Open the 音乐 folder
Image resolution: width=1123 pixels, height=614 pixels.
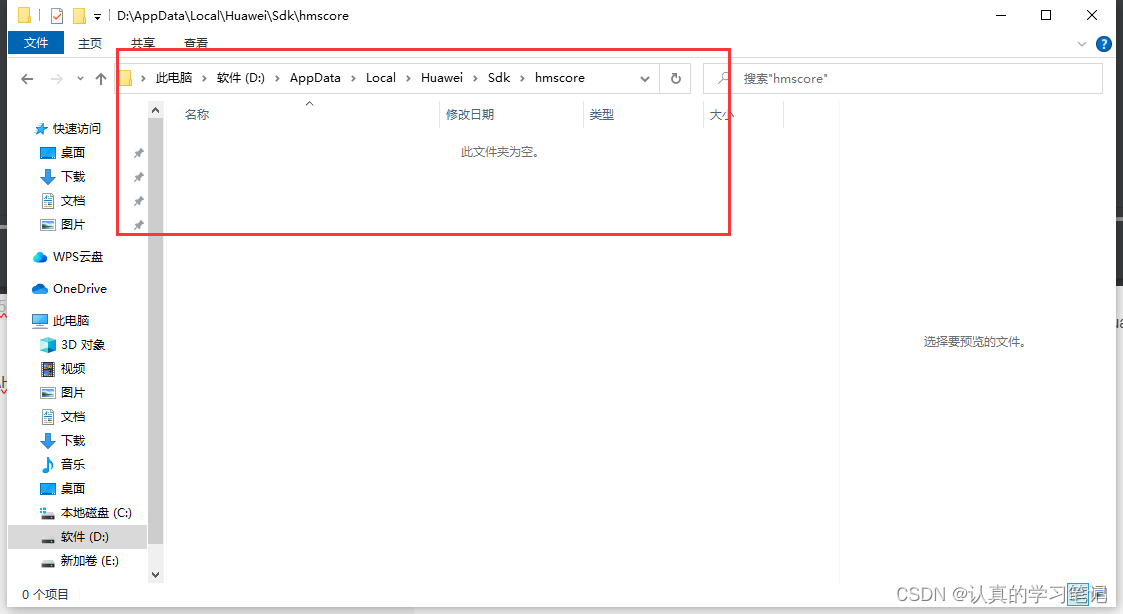(x=72, y=464)
